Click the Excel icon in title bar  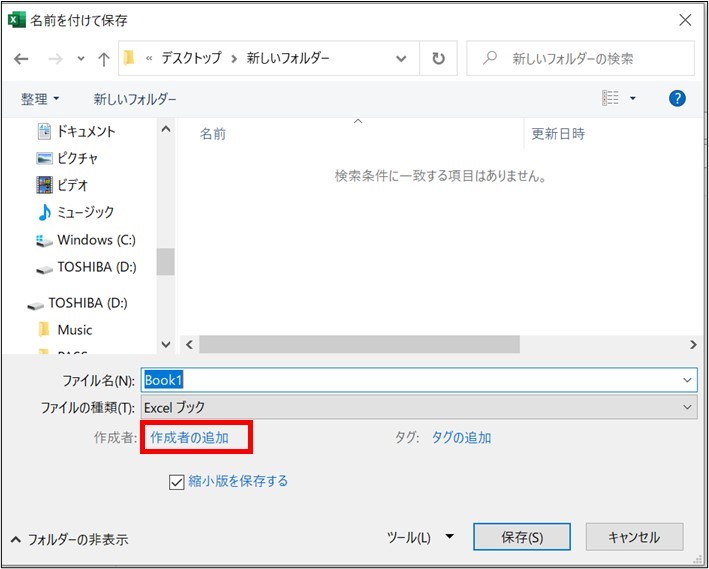pos(17,20)
